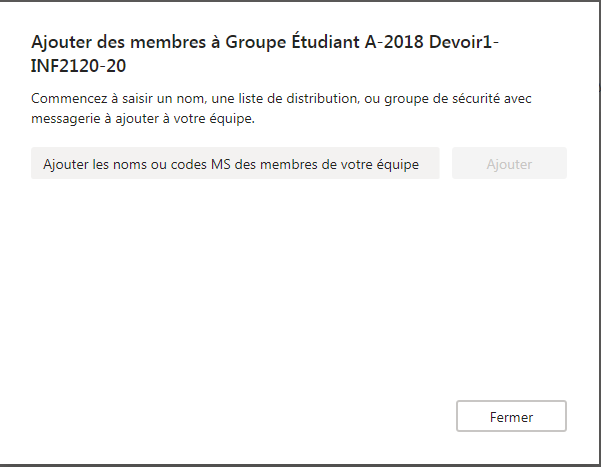The width and height of the screenshot is (601, 467).
Task: Close the dialog using Fermer
Action: 511,417
